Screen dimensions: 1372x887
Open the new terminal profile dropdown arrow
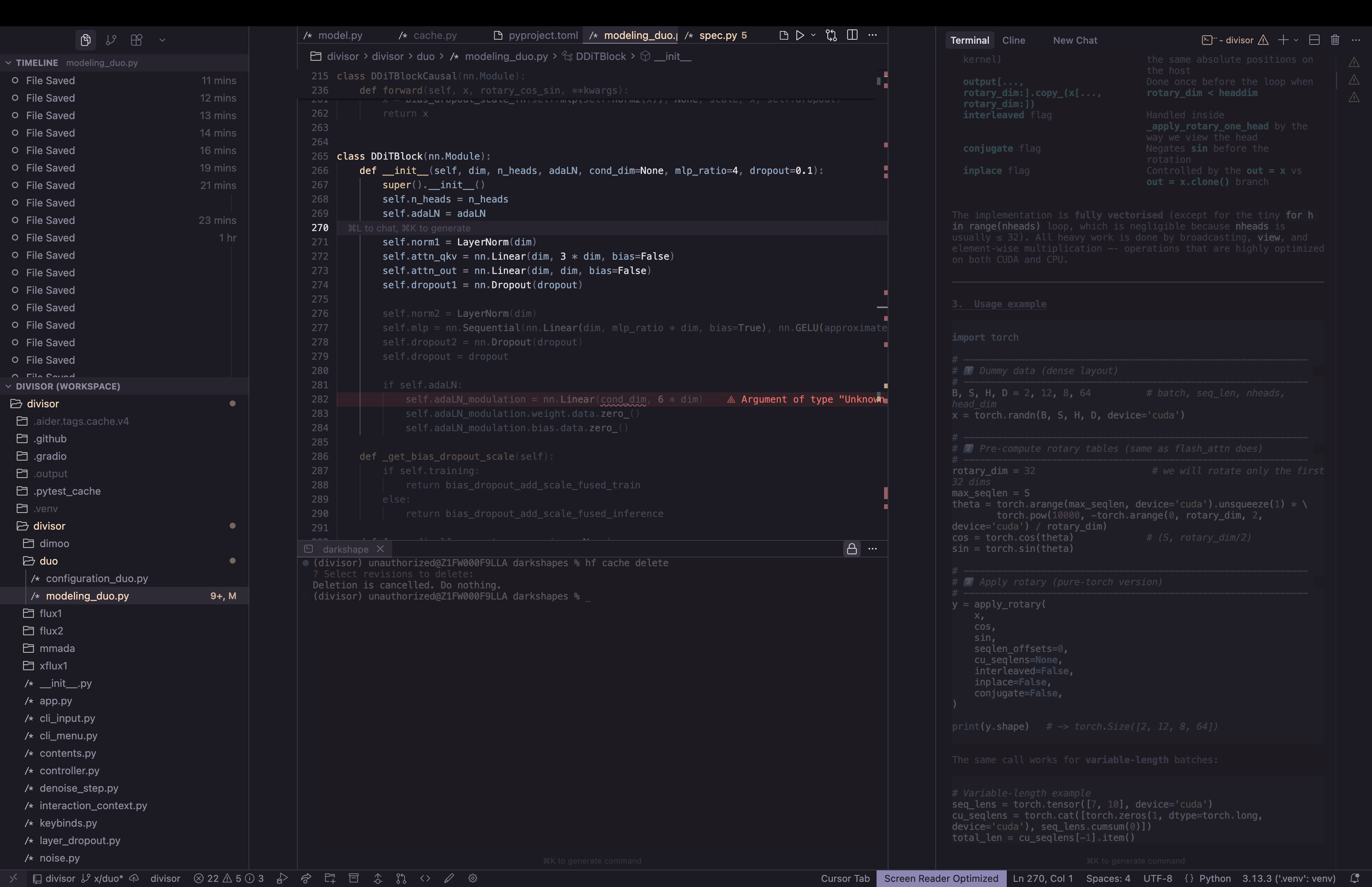(x=1296, y=40)
